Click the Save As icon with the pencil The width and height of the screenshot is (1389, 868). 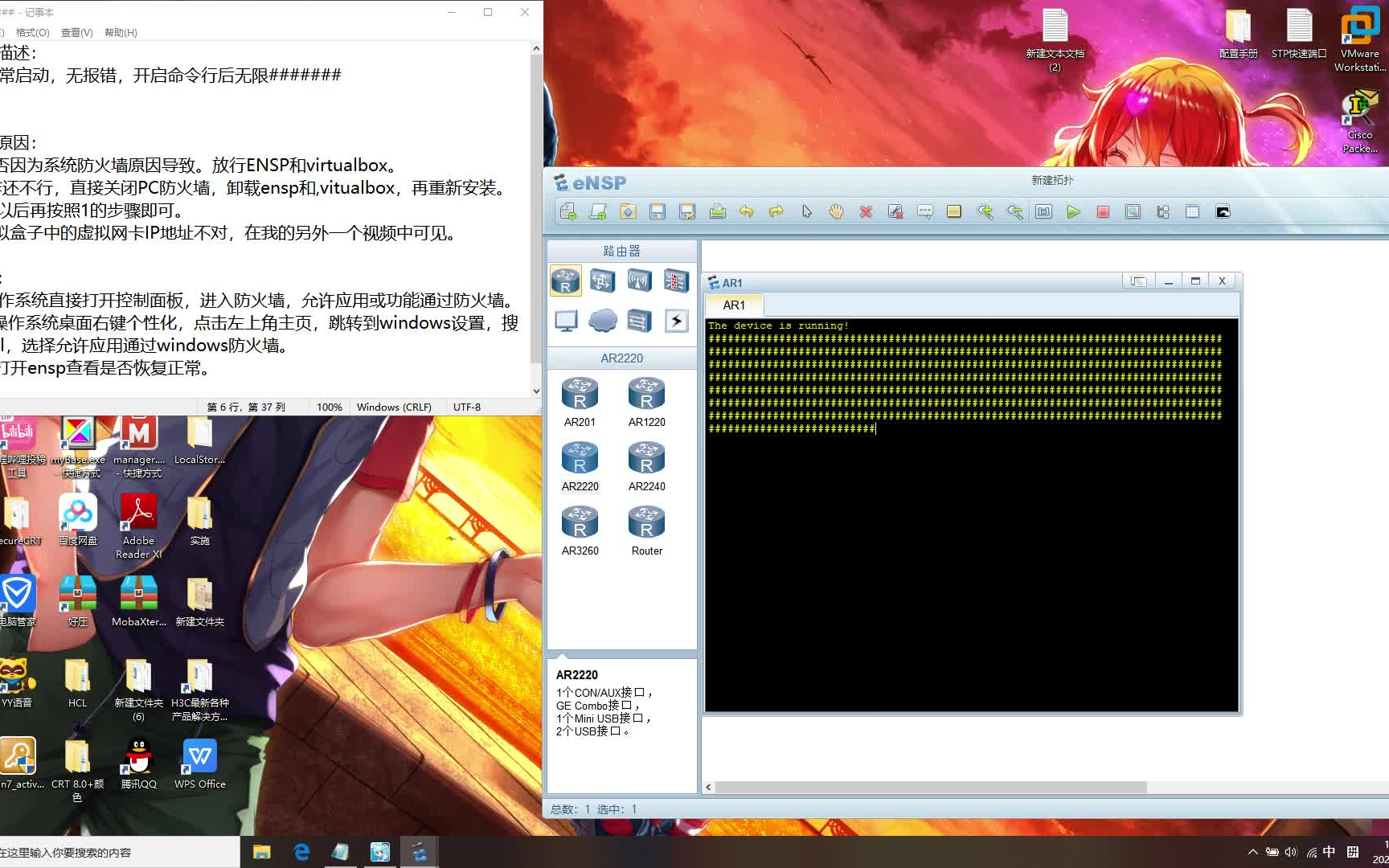pyautogui.click(x=687, y=212)
